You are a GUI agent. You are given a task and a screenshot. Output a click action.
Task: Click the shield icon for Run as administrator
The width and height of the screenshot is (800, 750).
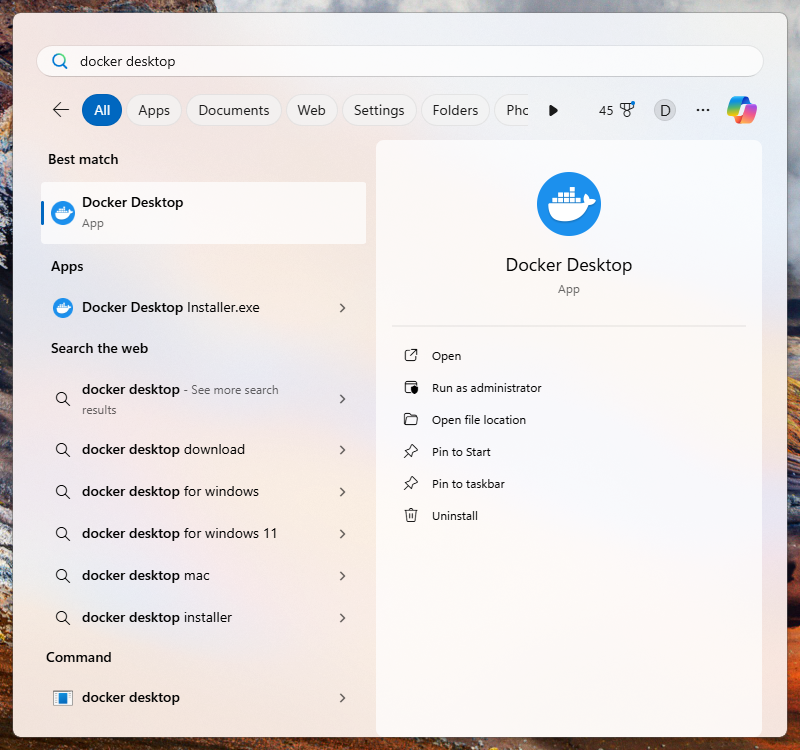(x=411, y=388)
